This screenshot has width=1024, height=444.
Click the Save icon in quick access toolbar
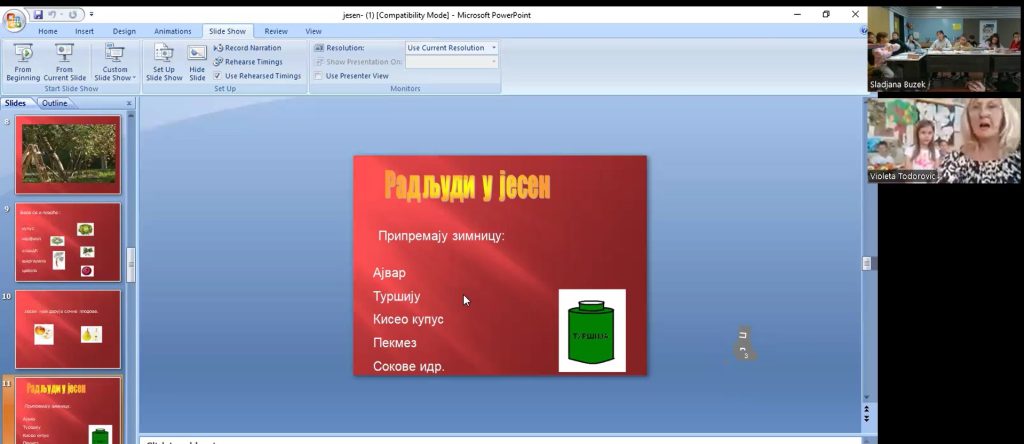click(x=38, y=15)
